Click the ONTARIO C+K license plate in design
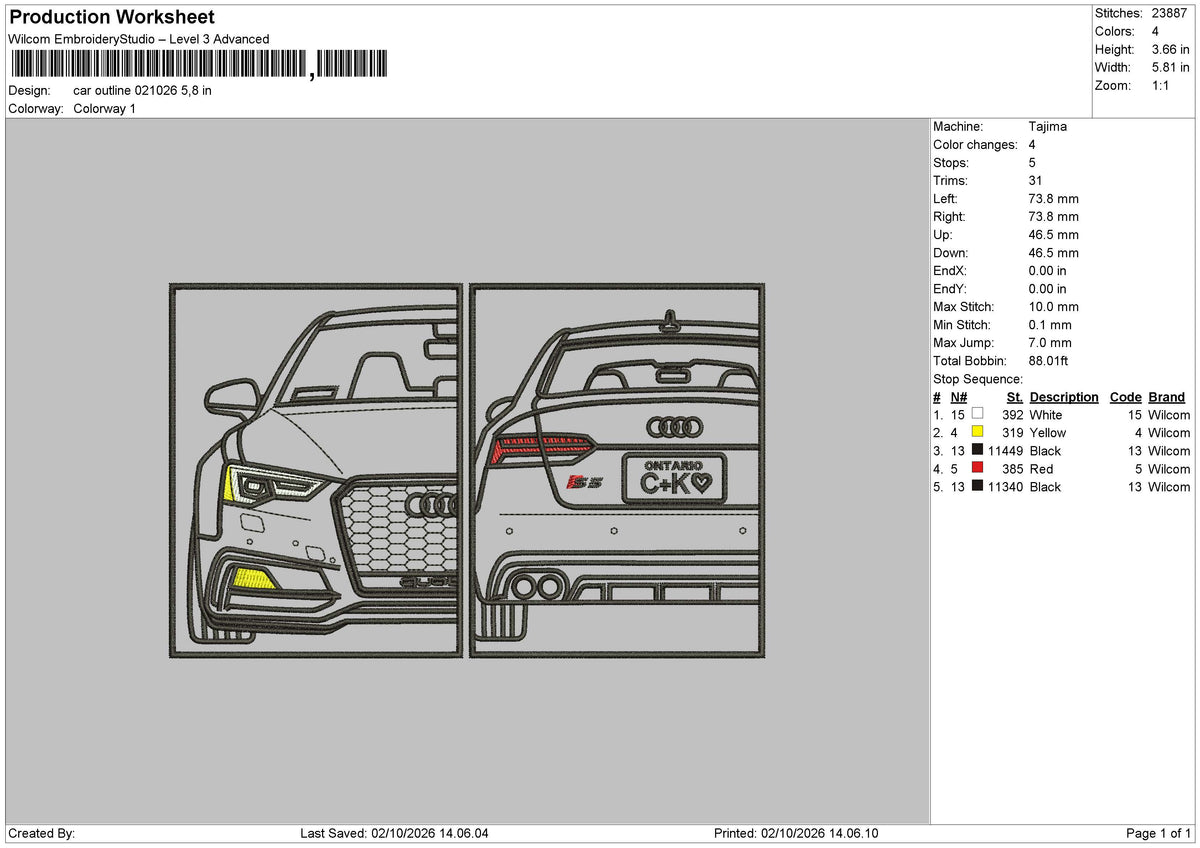The width and height of the screenshot is (1200, 848). click(675, 476)
